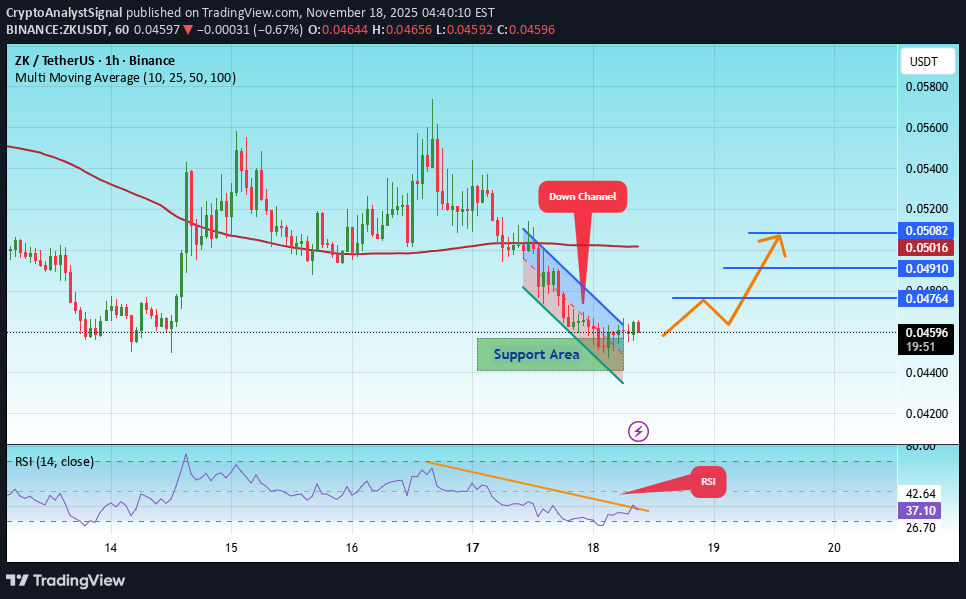This screenshot has width=966, height=599.
Task: Click the purple lightning bolt icon on the chart
Action: point(637,431)
